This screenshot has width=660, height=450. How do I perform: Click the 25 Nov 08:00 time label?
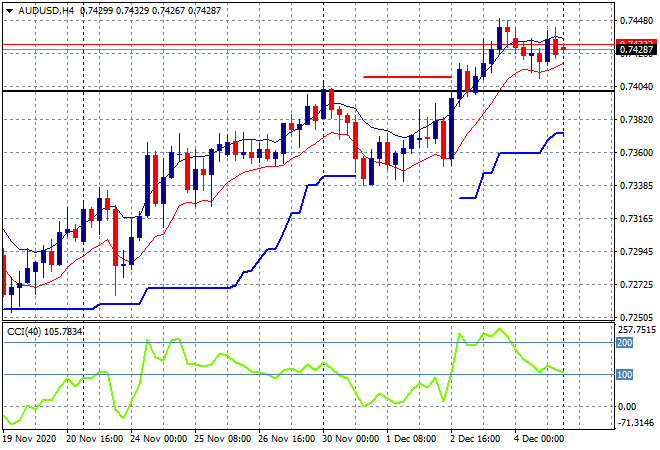223,439
